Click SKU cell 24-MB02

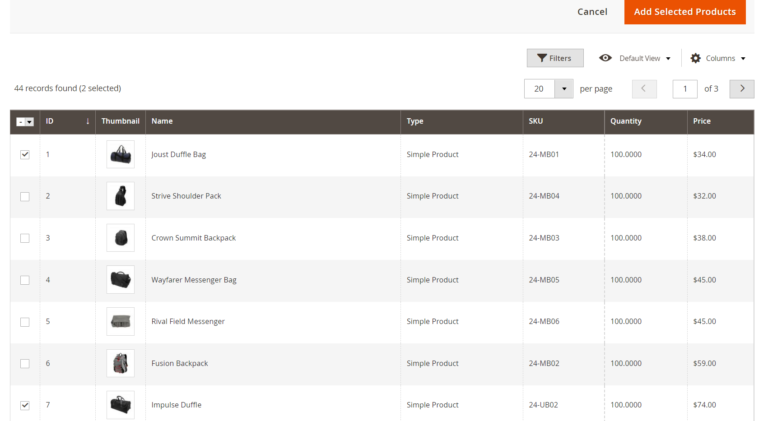click(x=544, y=363)
